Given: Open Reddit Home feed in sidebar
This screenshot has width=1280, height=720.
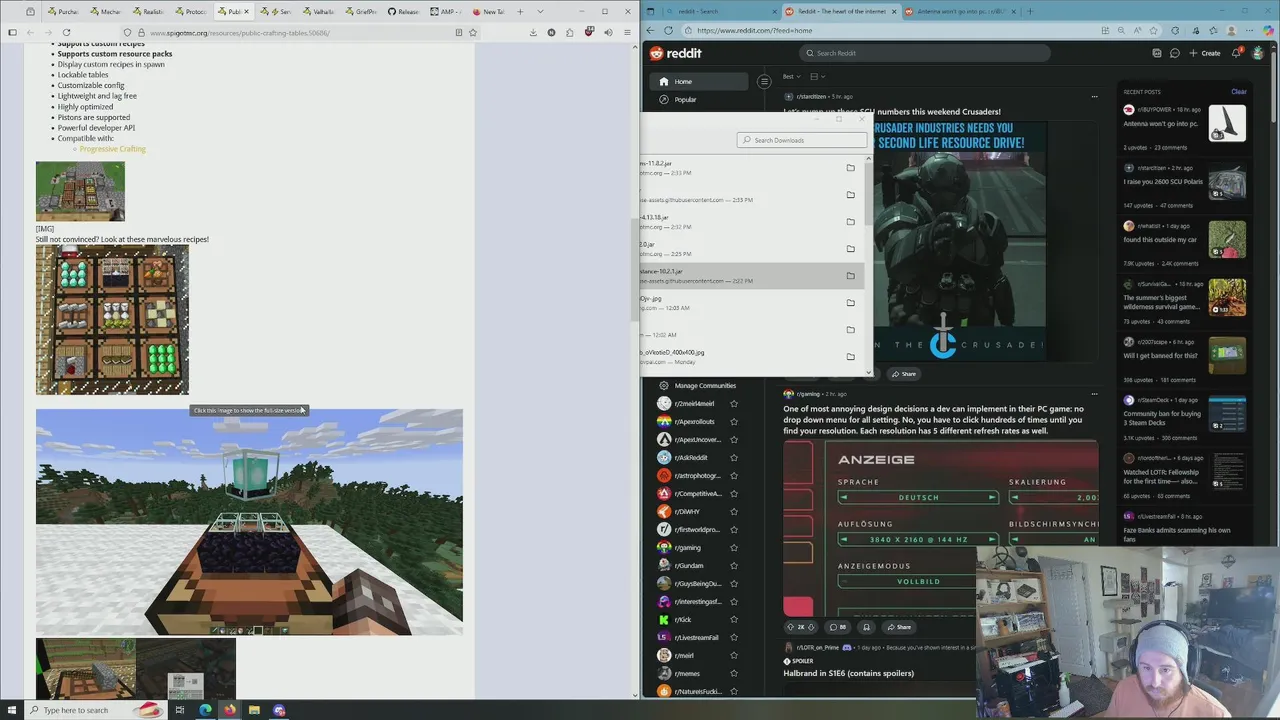Looking at the screenshot, I should (699, 81).
